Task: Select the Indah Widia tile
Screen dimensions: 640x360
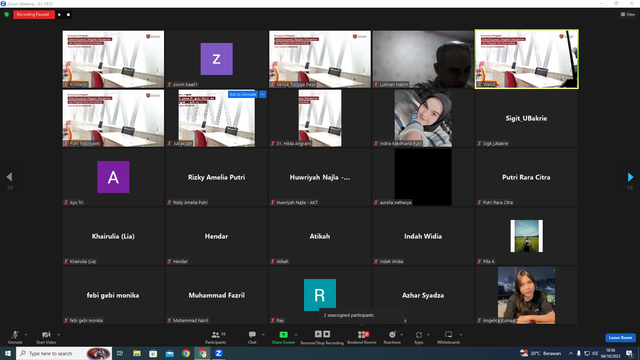Action: (423, 236)
